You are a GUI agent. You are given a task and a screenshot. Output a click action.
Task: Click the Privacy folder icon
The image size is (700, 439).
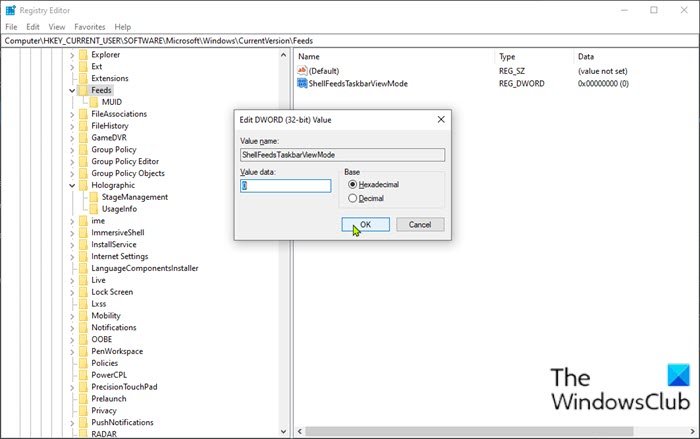[83, 410]
